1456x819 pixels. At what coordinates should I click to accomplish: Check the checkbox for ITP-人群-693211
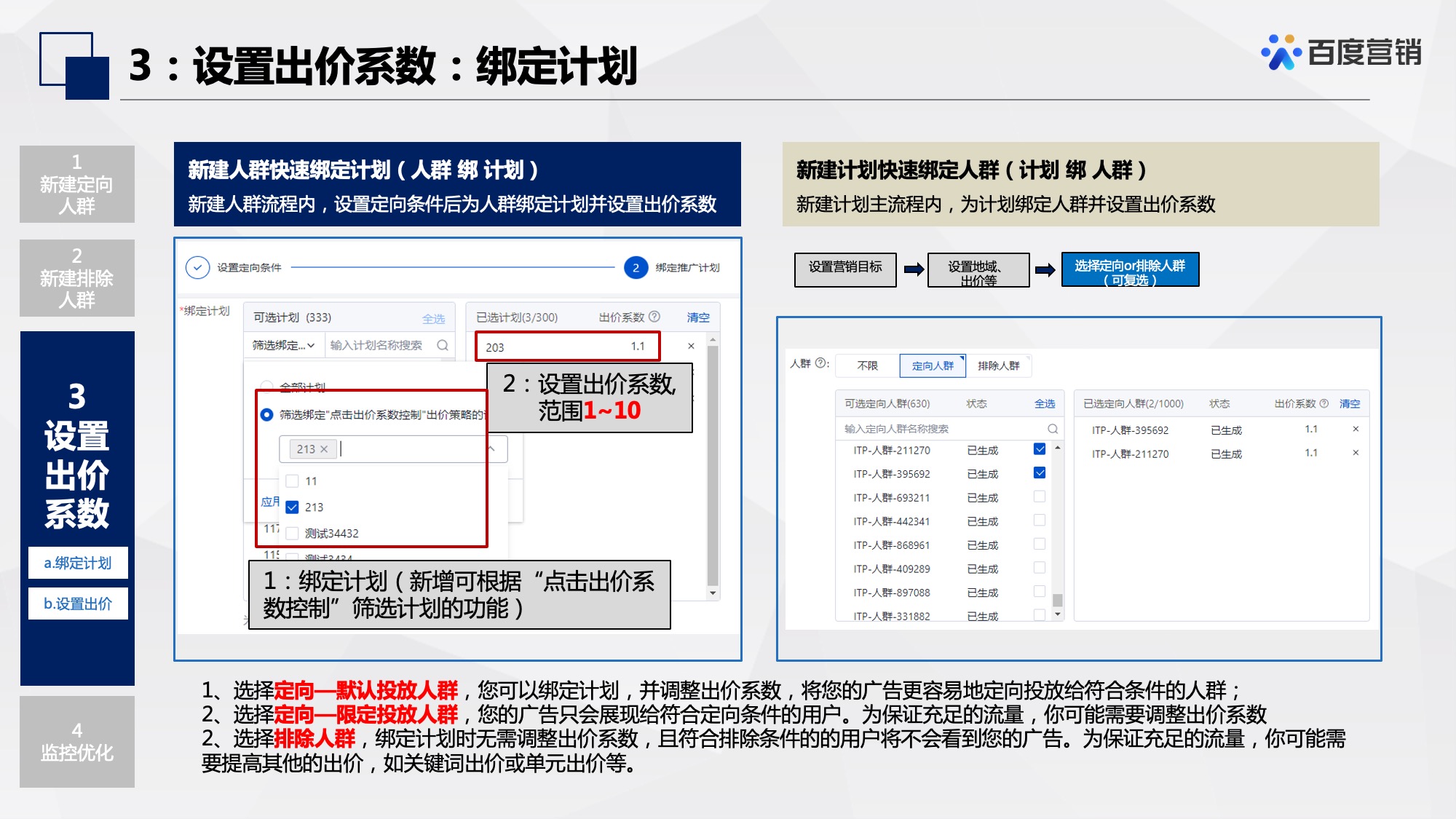coord(1041,497)
